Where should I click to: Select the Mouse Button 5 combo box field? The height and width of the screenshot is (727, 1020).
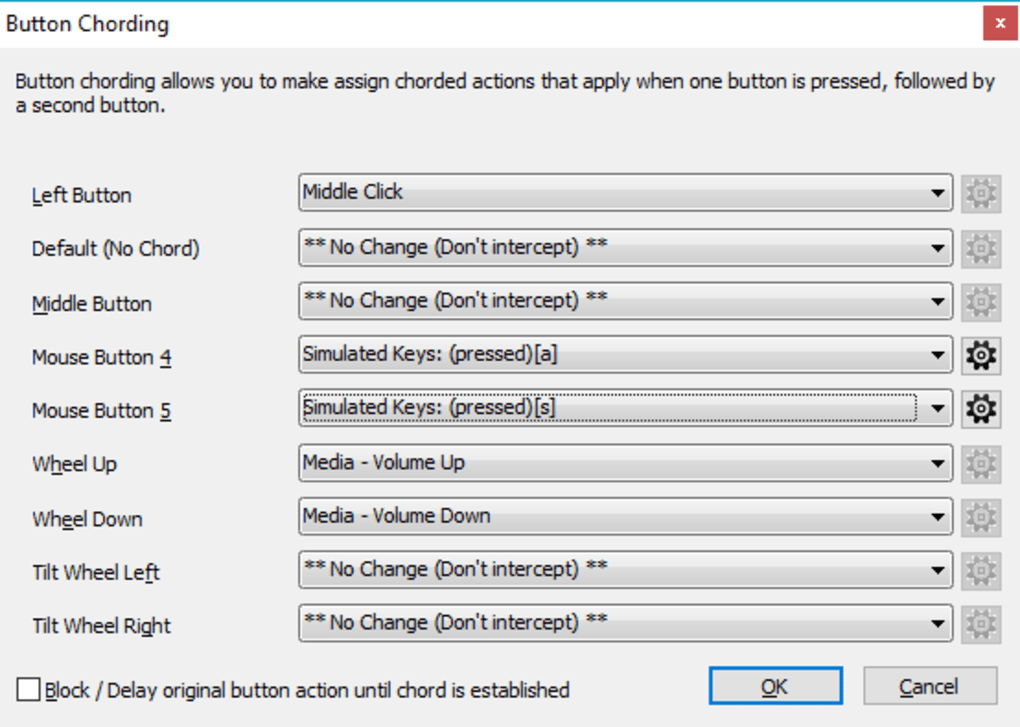[600, 409]
